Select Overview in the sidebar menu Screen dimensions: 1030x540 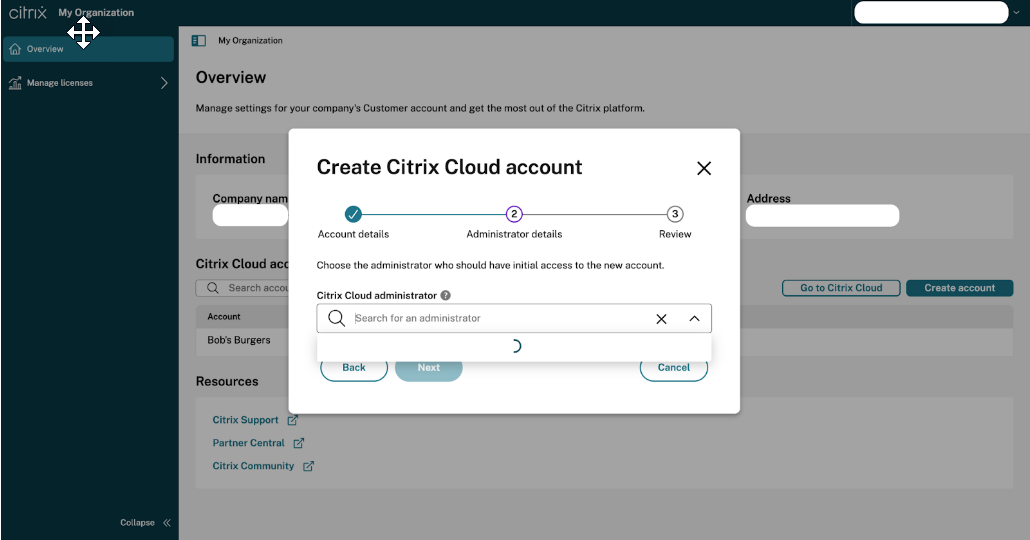coord(89,49)
